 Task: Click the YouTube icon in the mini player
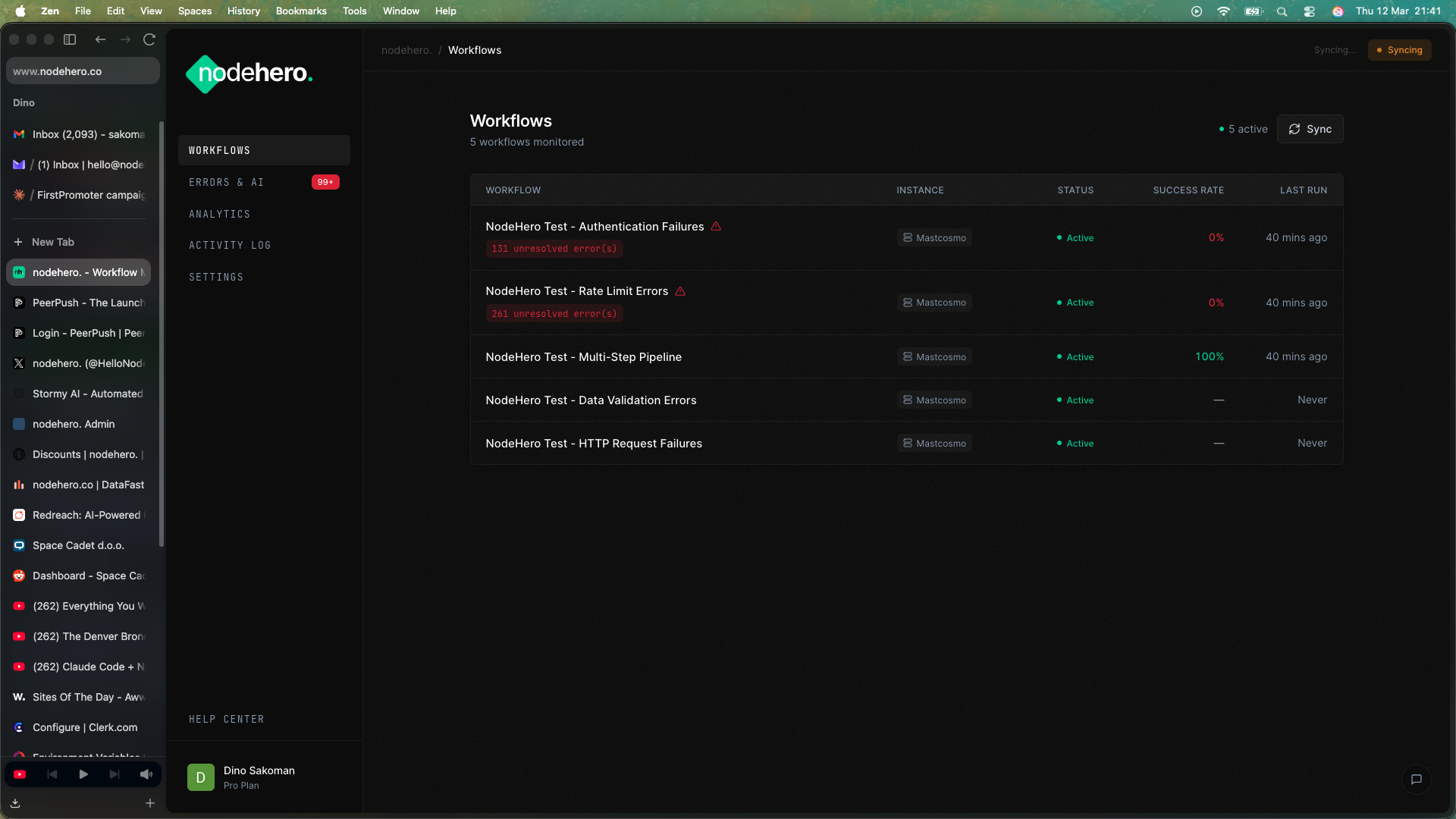coord(19,774)
